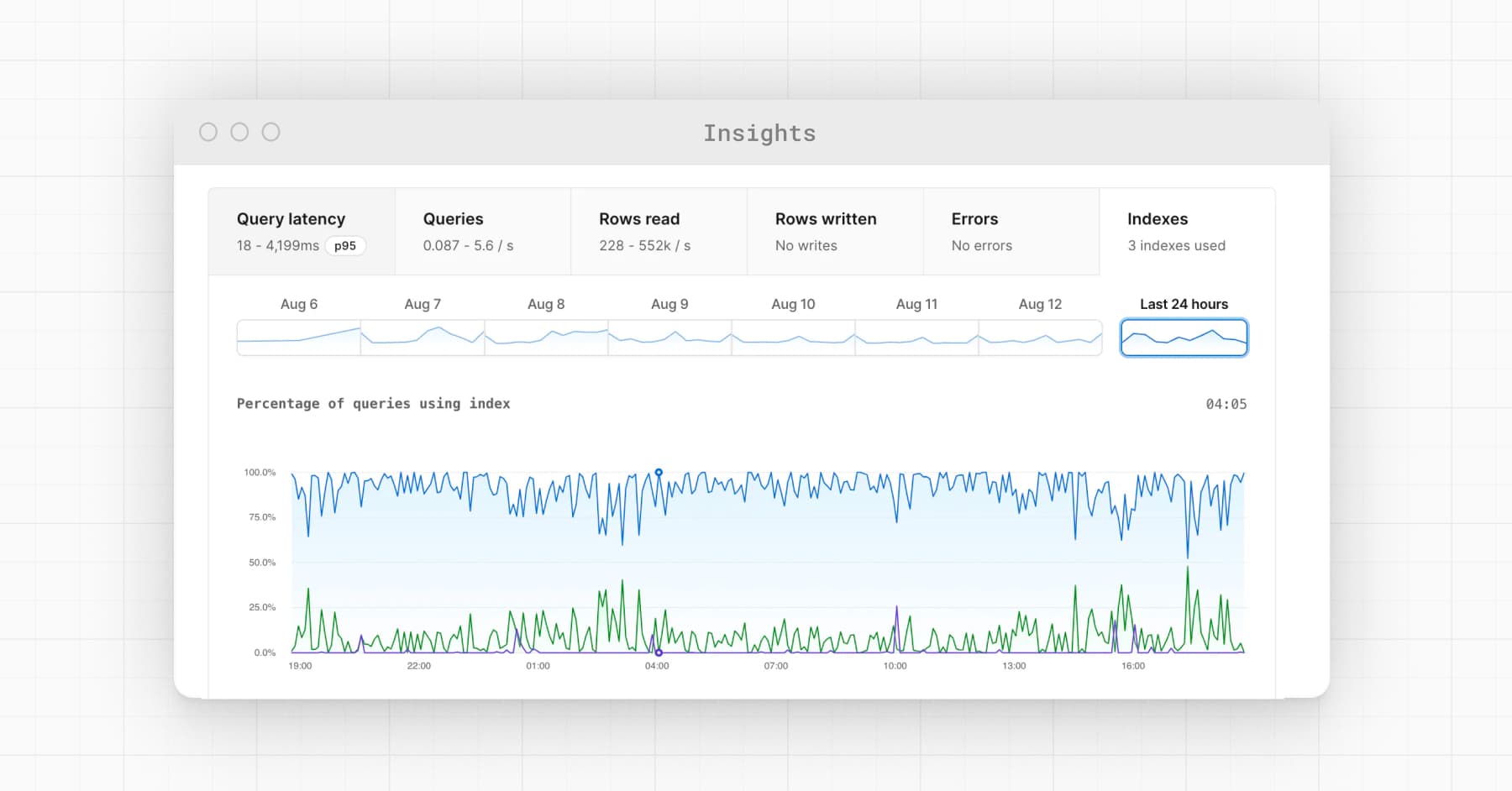The height and width of the screenshot is (791, 1512).
Task: Click the Insights window title
Action: click(759, 134)
